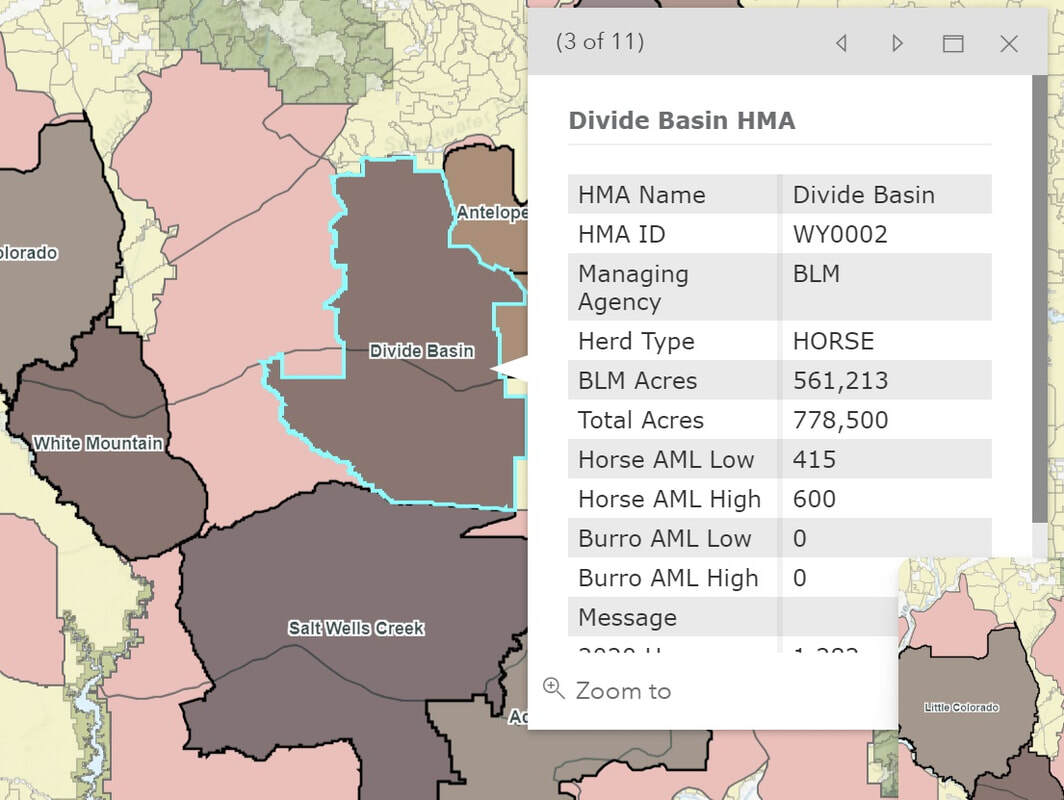Click the Message row in attribute table
The image size is (1064, 800).
pyautogui.click(x=627, y=617)
